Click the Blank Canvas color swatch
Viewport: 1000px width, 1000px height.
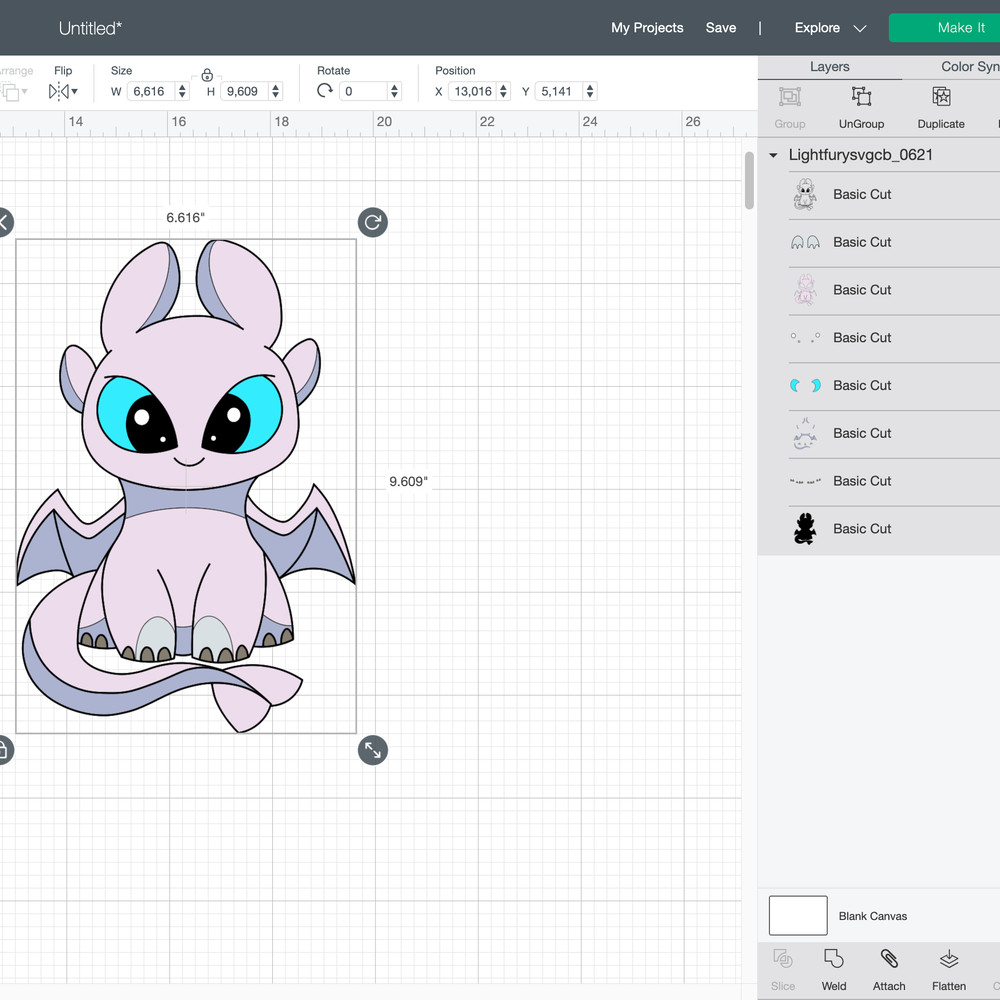coord(798,915)
